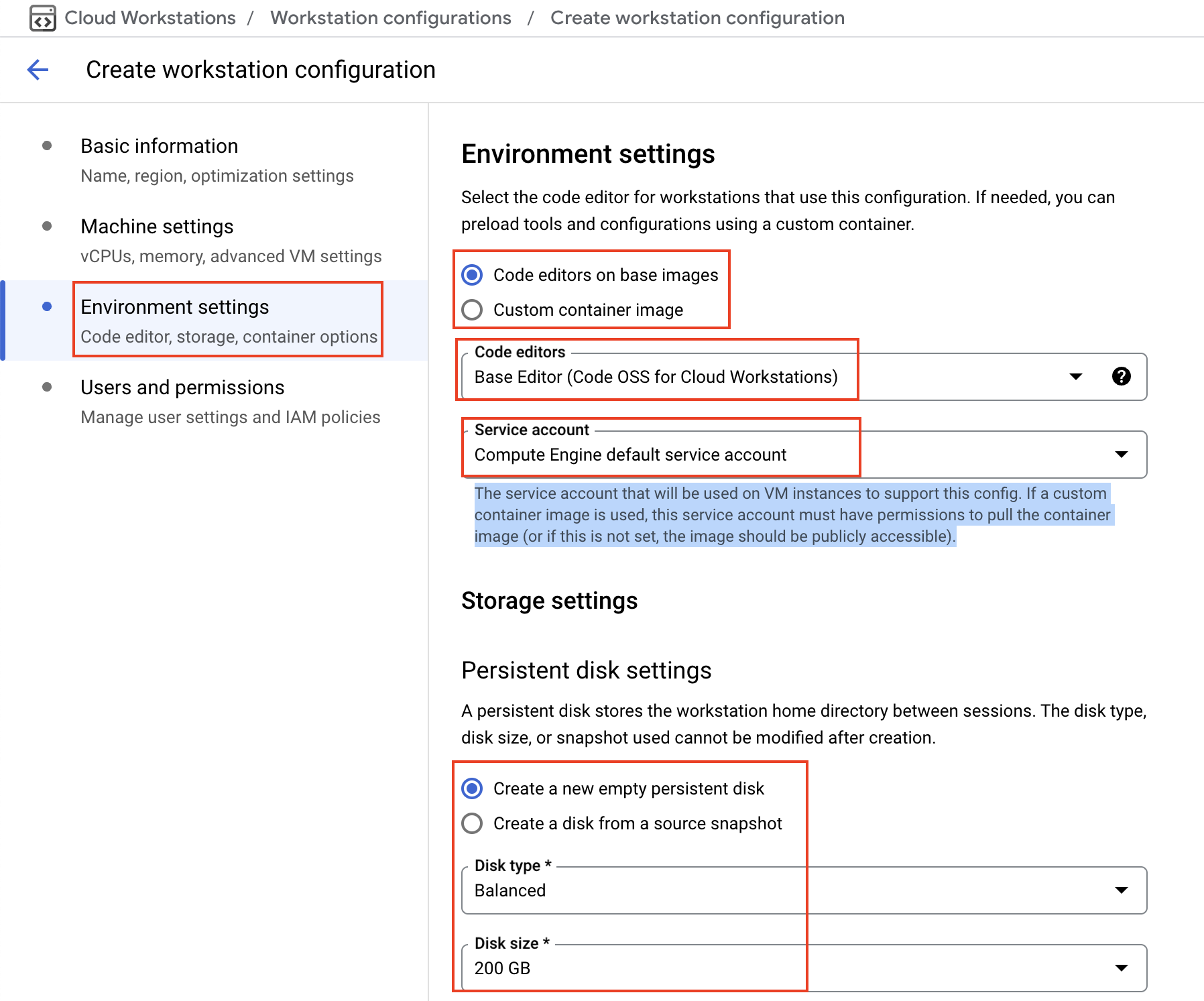
Task: Click the back arrow to leave configuration
Action: click(x=38, y=69)
